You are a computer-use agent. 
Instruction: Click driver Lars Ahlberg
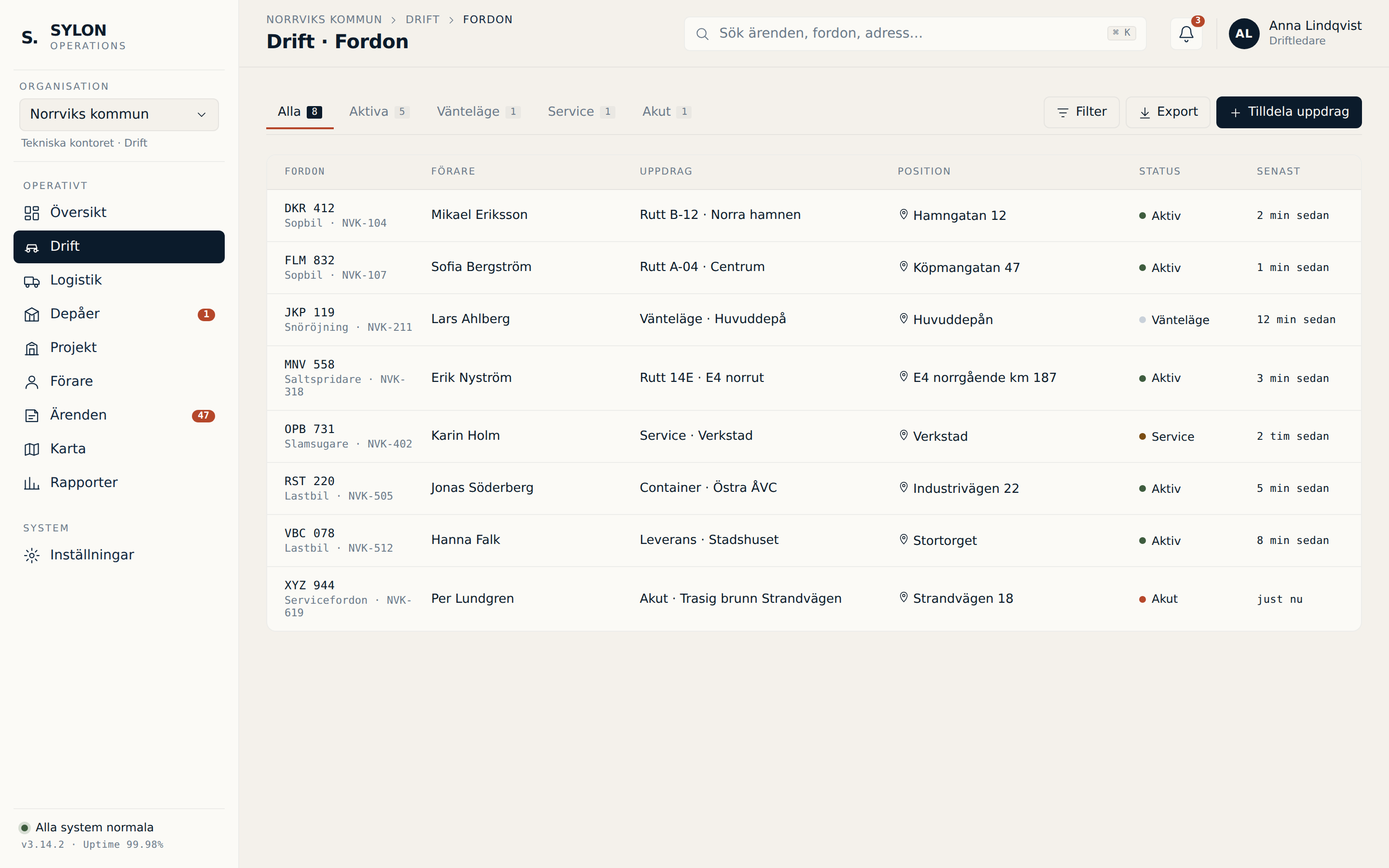[x=470, y=319]
